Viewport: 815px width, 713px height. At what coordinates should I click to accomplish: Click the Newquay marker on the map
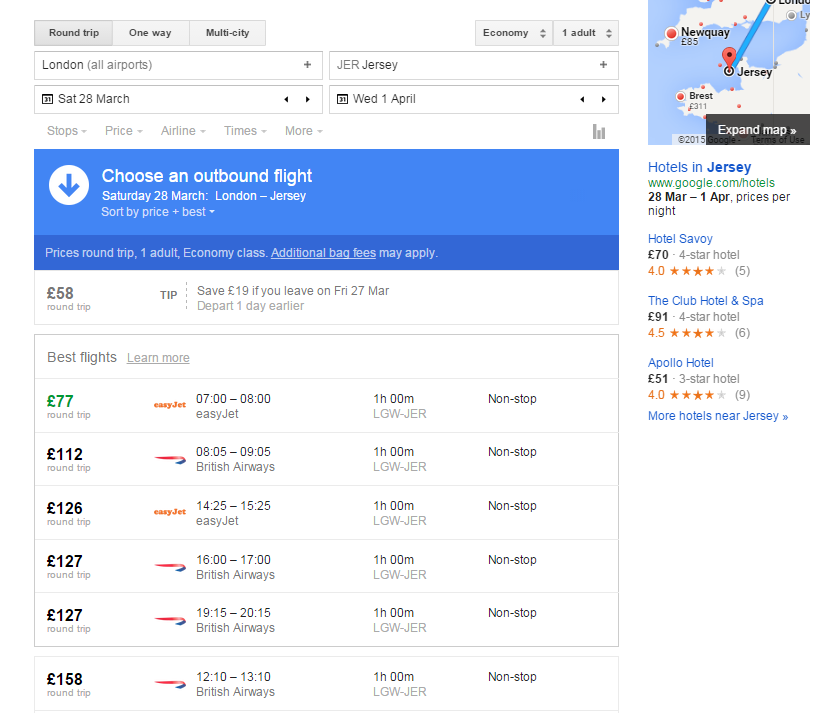[x=671, y=34]
